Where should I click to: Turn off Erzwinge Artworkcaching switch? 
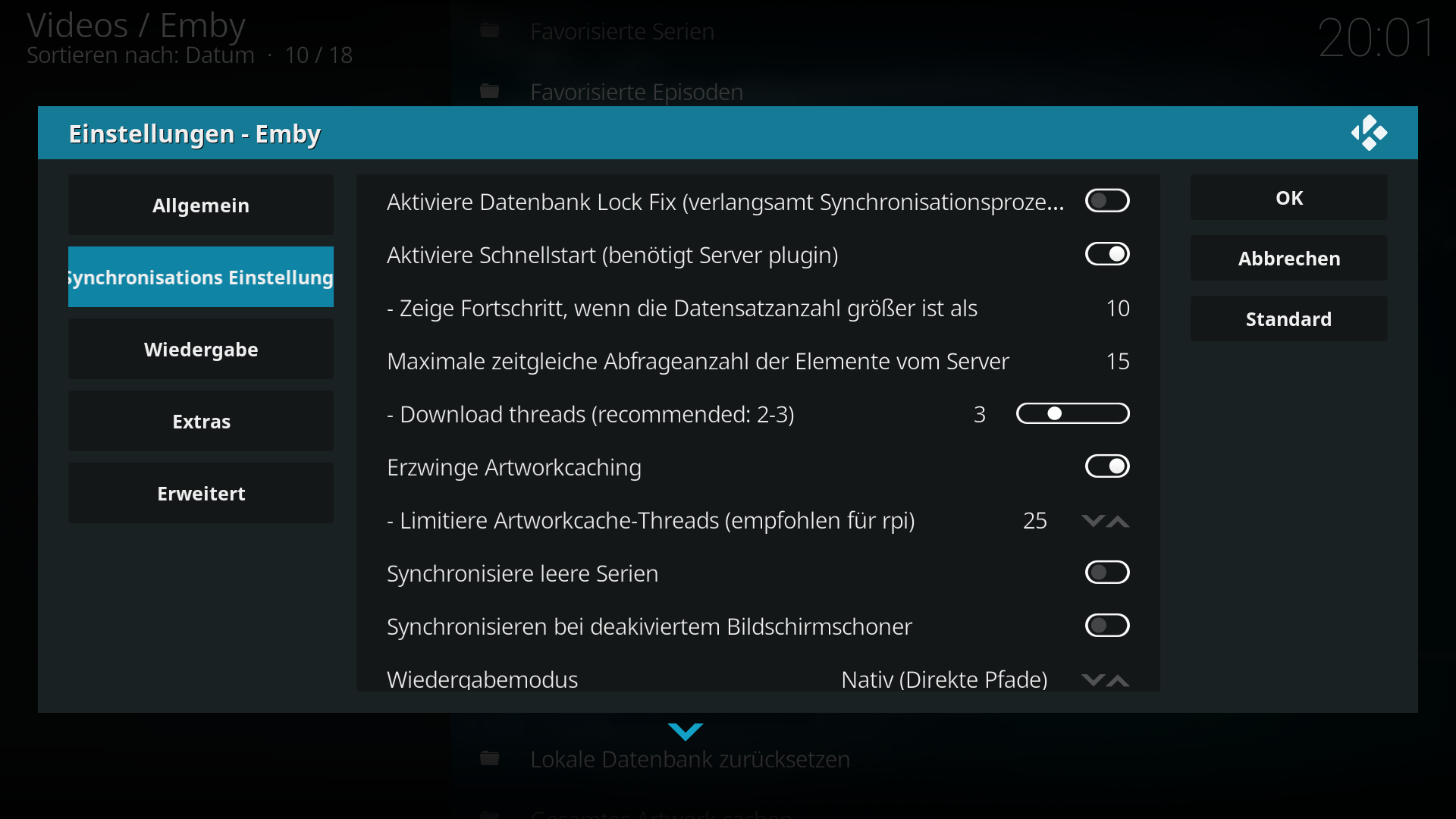tap(1107, 466)
